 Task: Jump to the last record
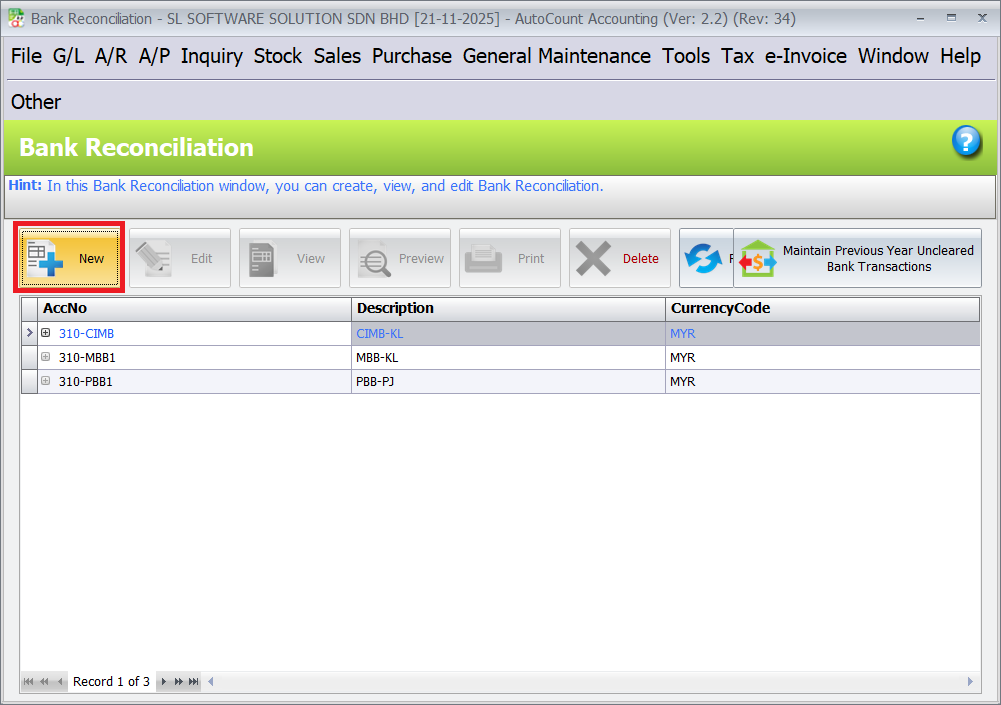(193, 681)
